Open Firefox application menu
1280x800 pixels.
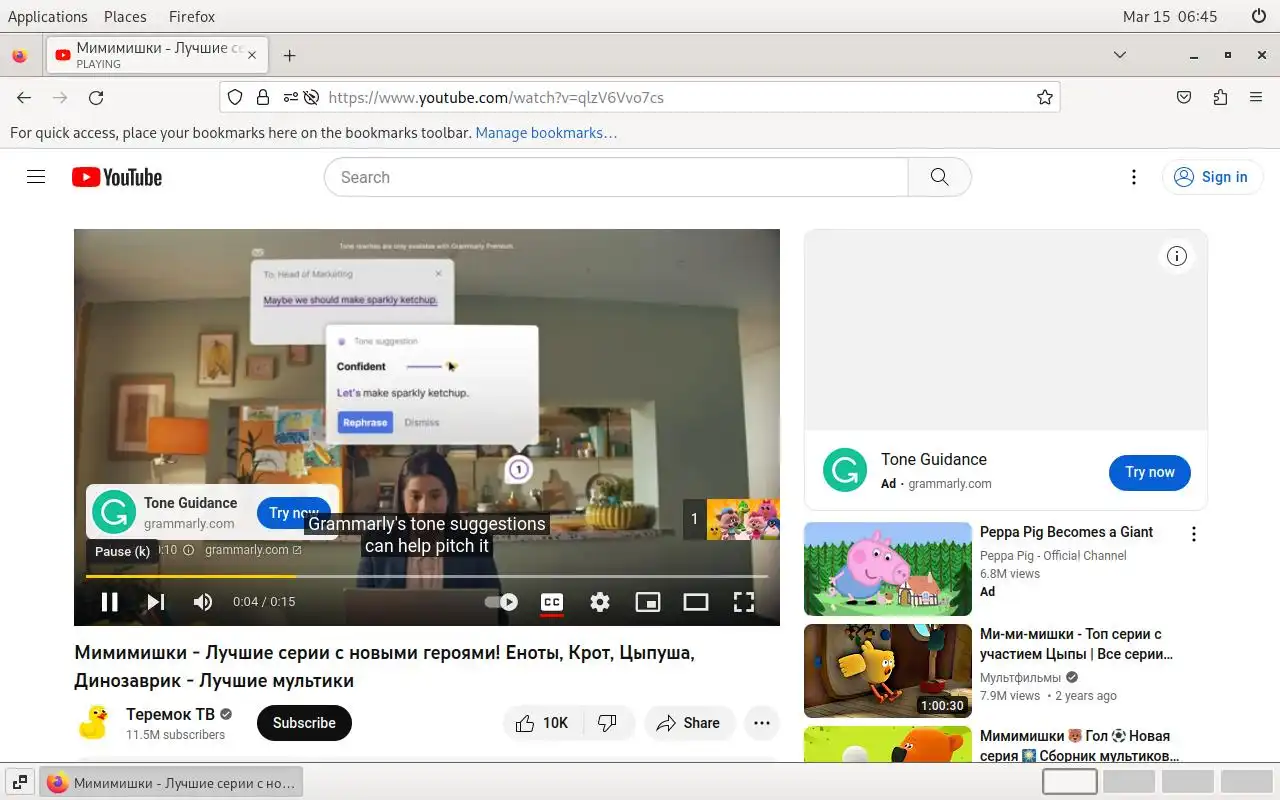[x=1256, y=97]
